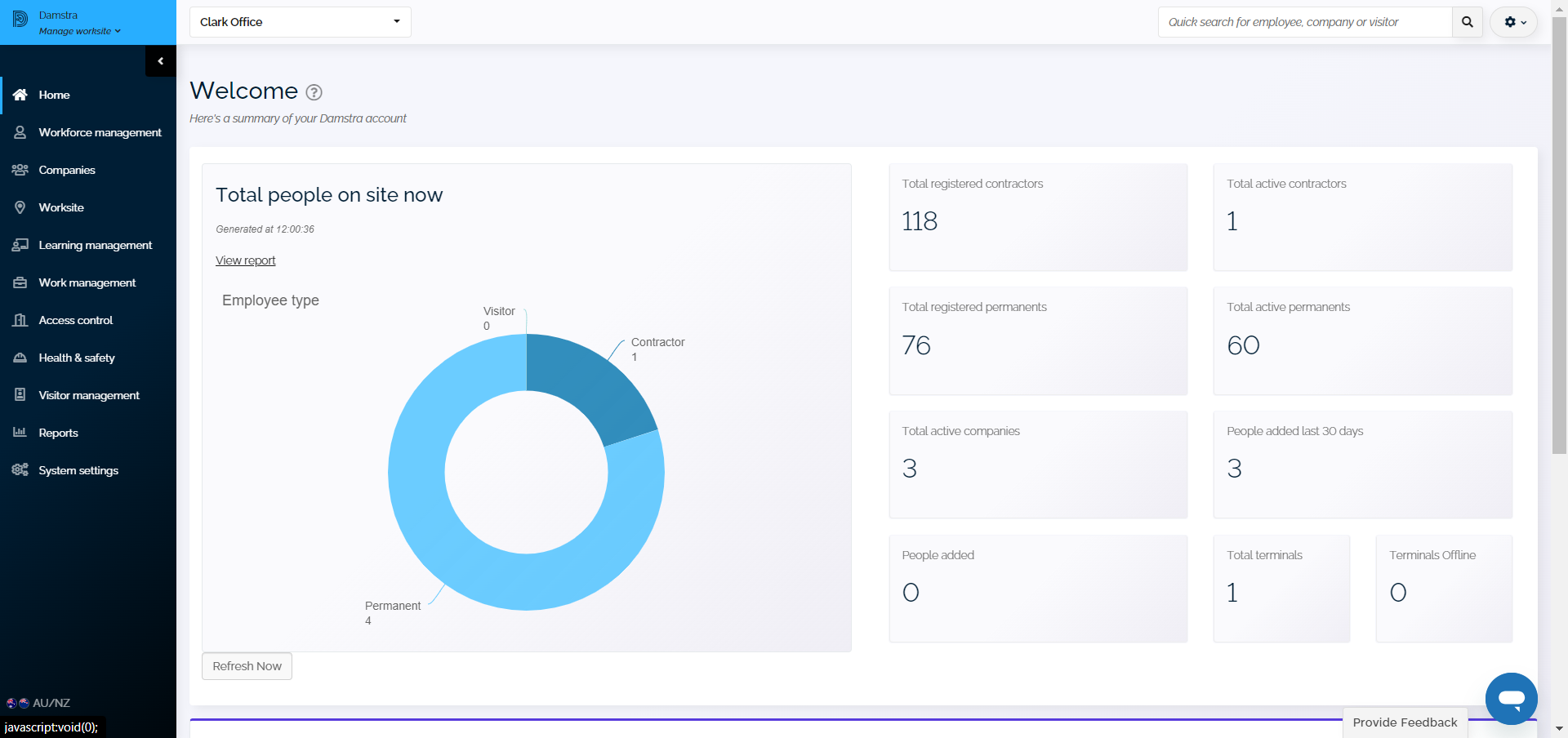Click the search magnifier icon

coord(1467,22)
